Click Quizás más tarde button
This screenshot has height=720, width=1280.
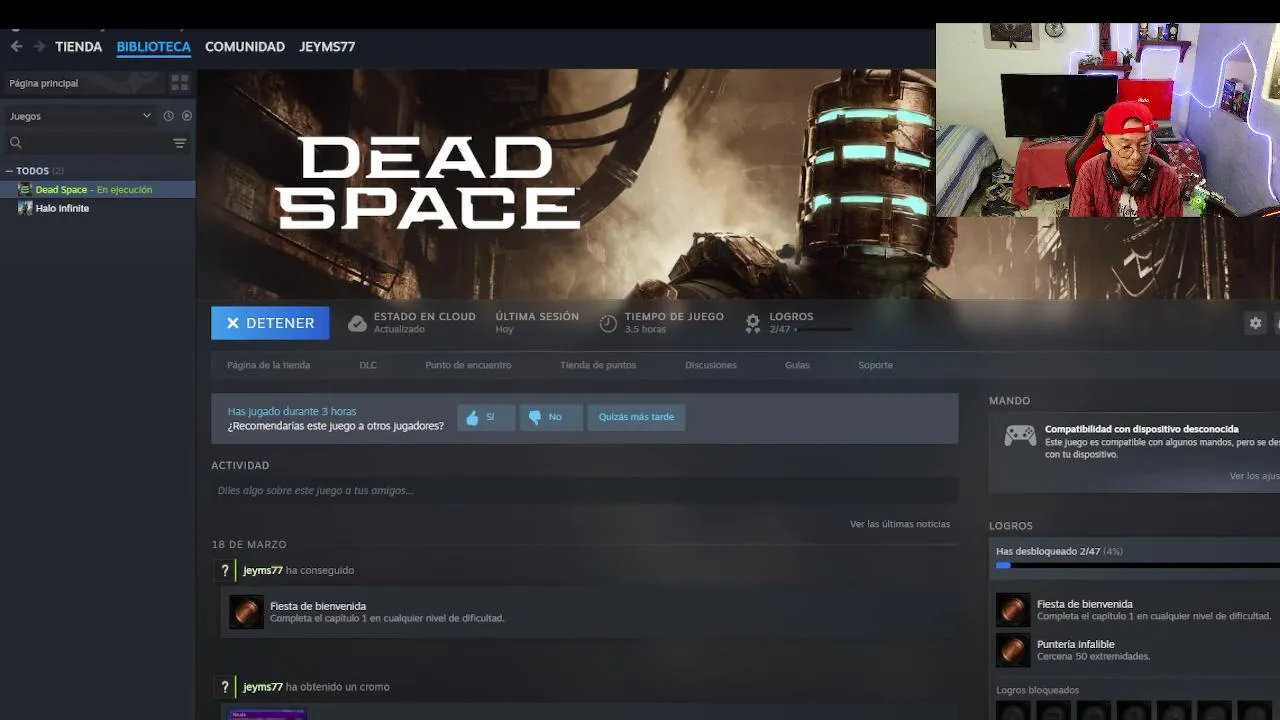636,417
